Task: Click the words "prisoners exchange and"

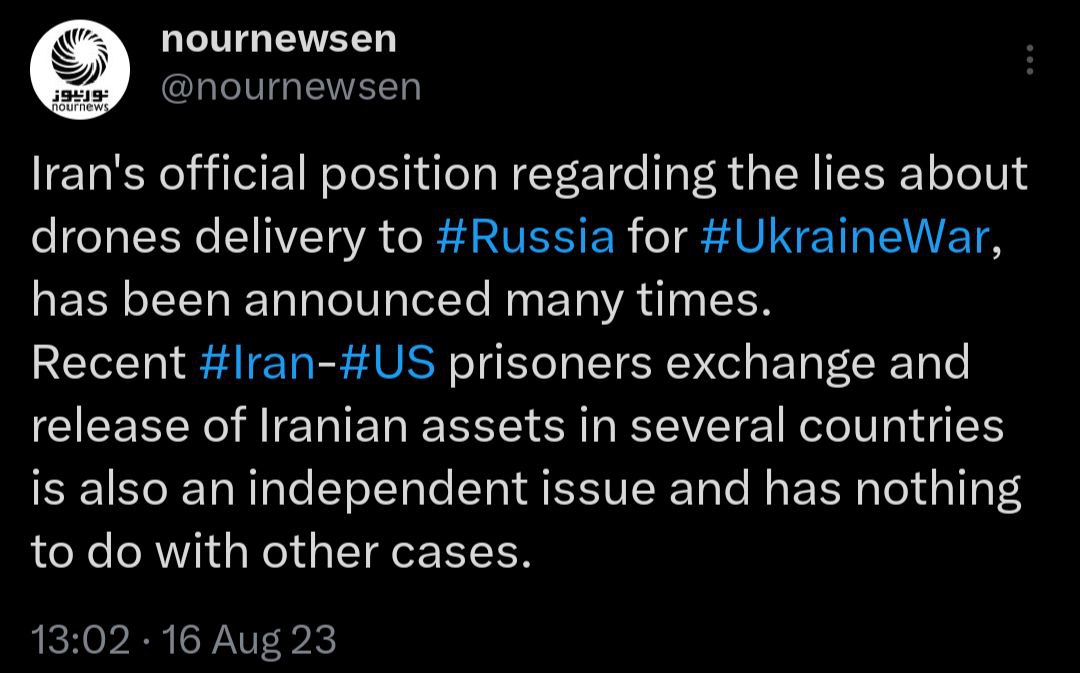Action: pyautogui.click(x=709, y=363)
